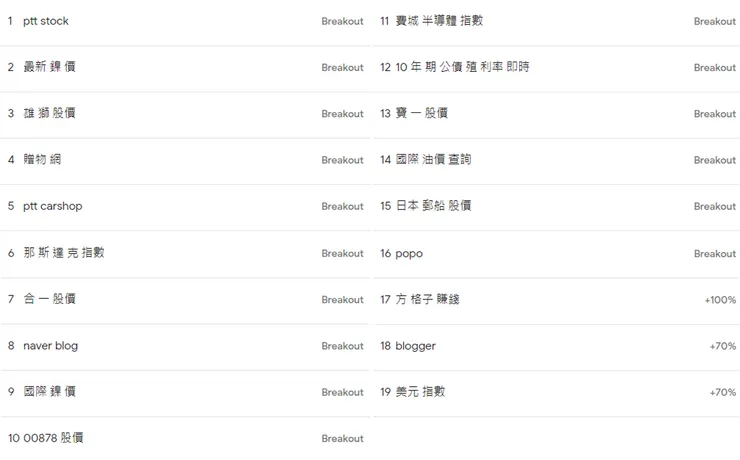The image size is (740, 460).
Task: Open the '贈物 網' query
Action: 42,160
